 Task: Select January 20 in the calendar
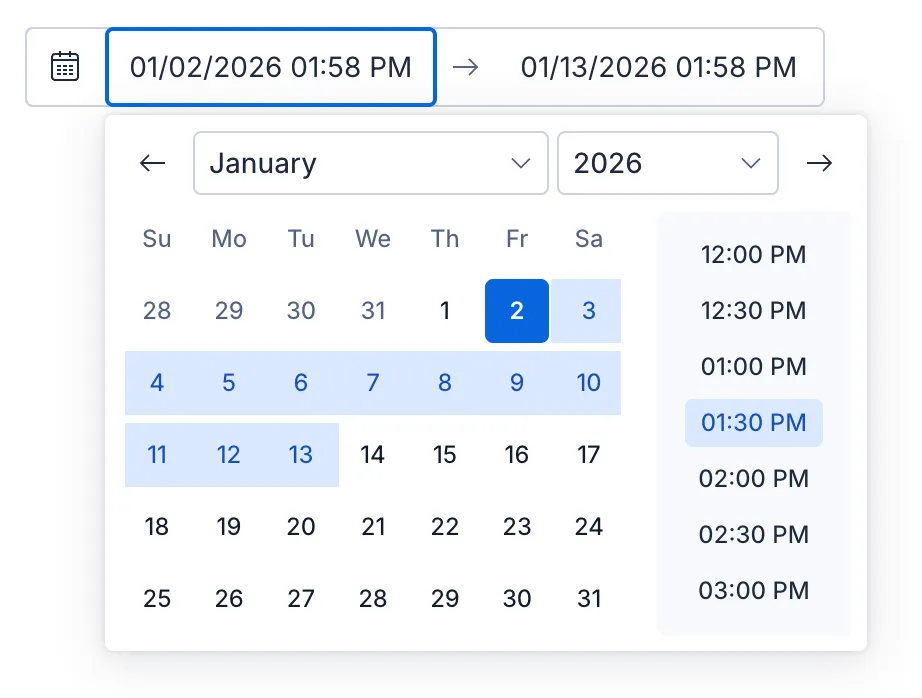coord(301,527)
